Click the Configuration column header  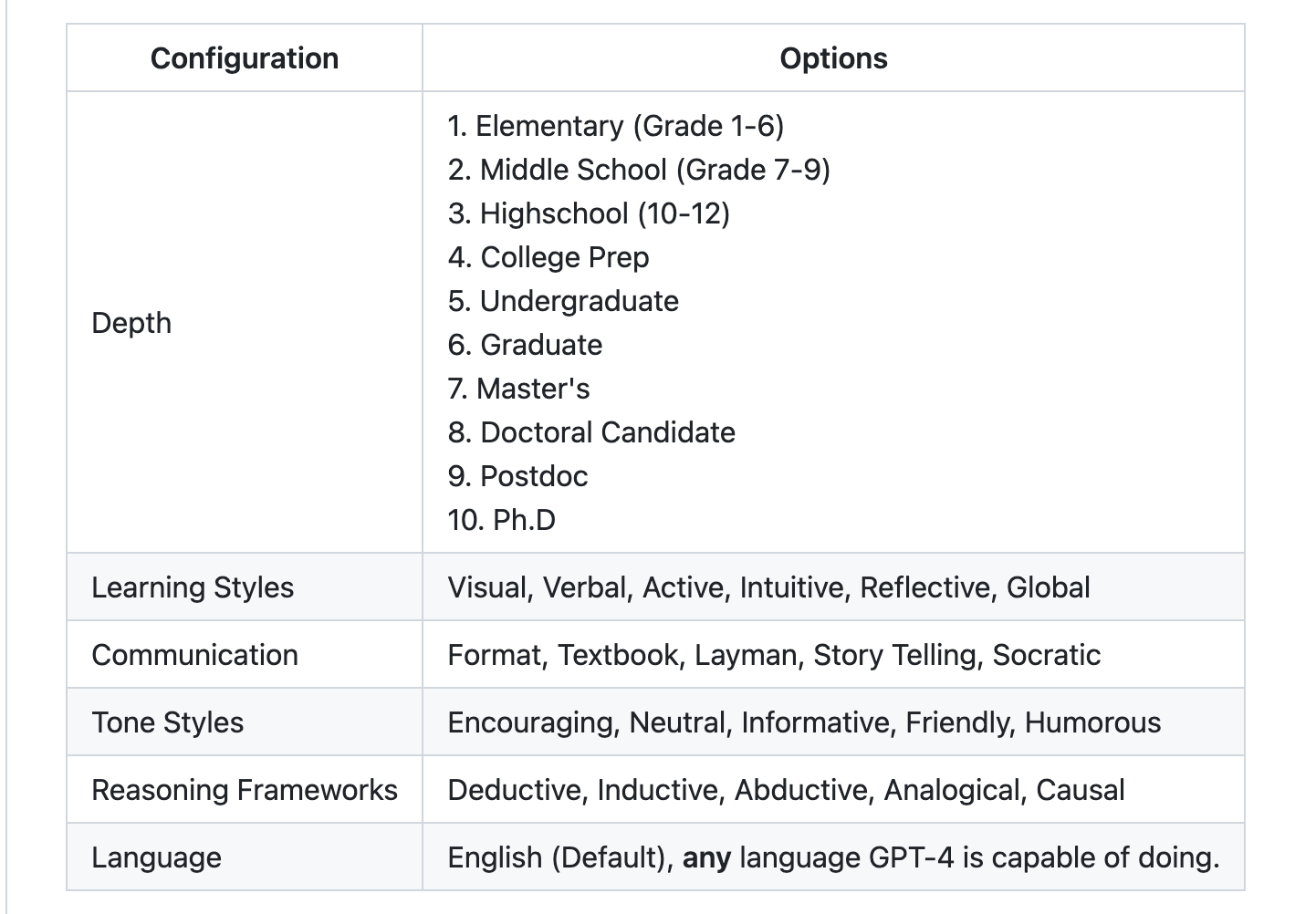[x=244, y=58]
